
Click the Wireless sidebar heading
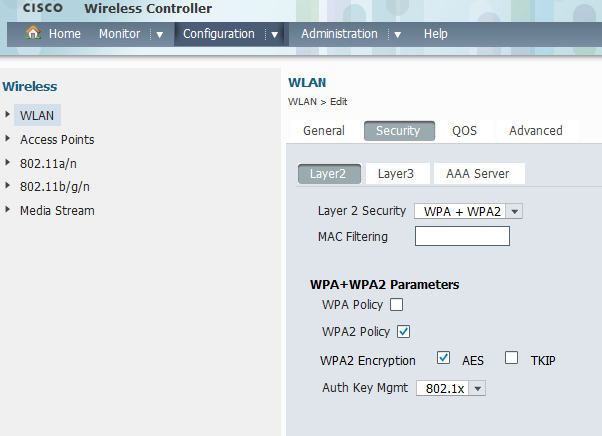pyautogui.click(x=30, y=86)
